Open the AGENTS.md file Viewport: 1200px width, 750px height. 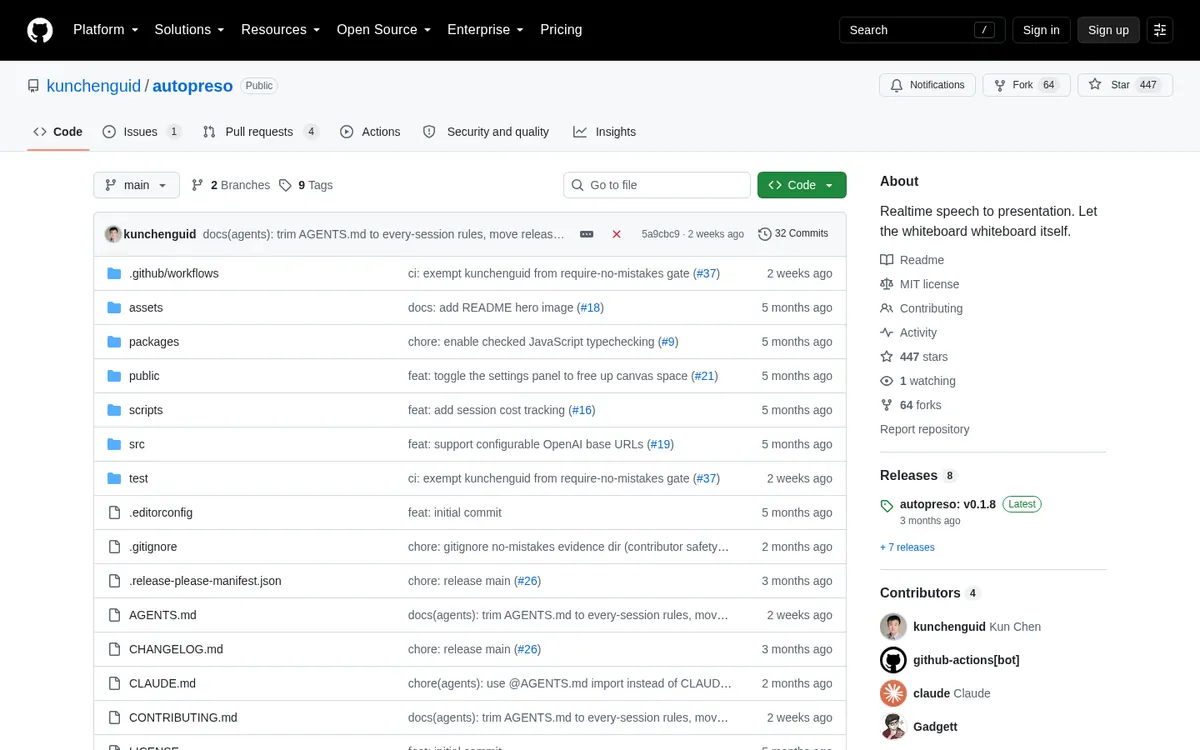click(162, 615)
